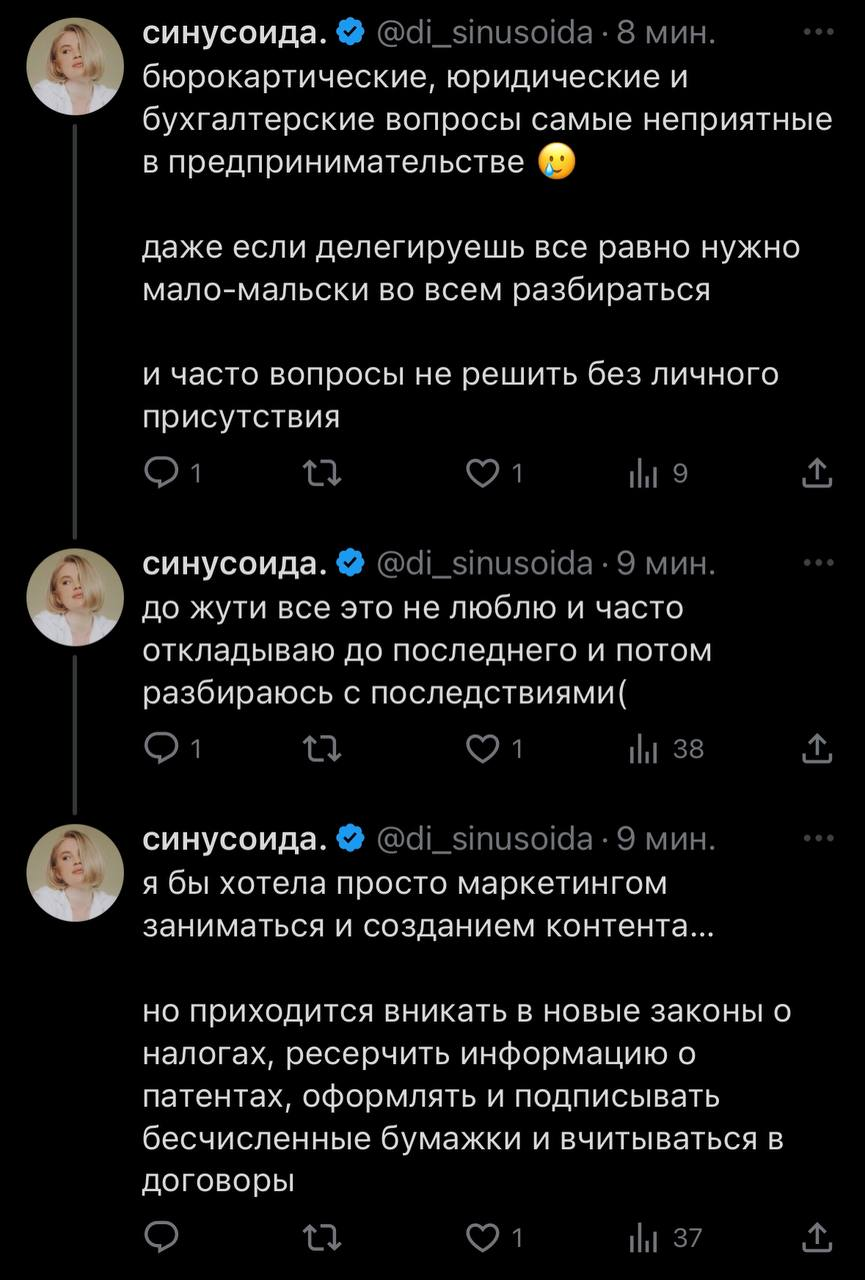865x1280 pixels.
Task: Open the more options menu on the first tweet
Action: point(818,34)
